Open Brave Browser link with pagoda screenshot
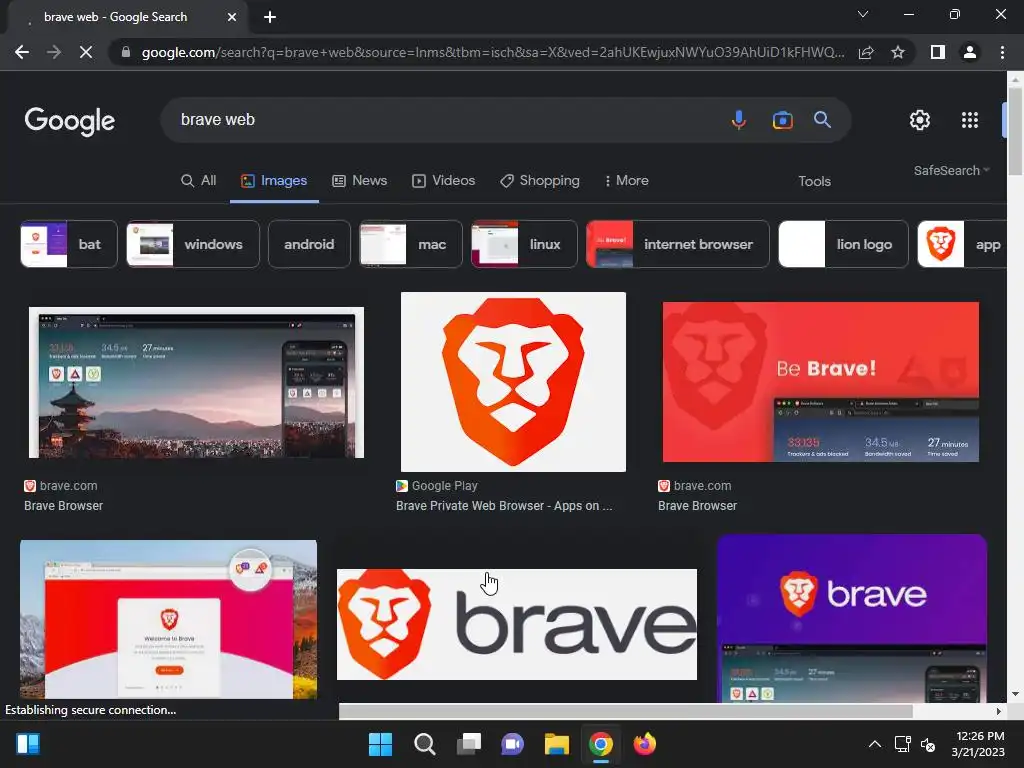This screenshot has width=1024, height=768. point(63,505)
